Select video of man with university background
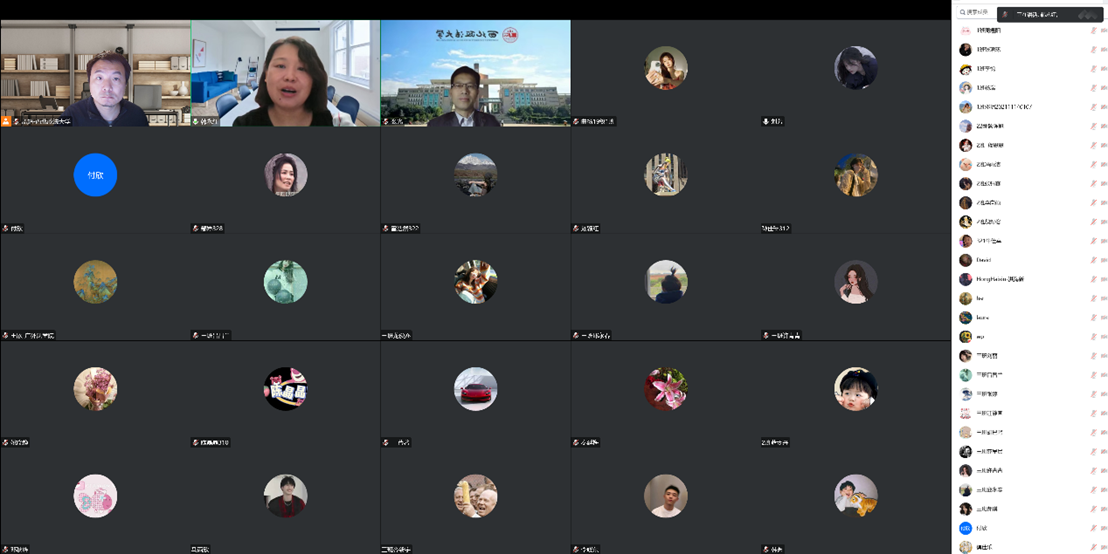The image size is (1108, 554). (475, 73)
